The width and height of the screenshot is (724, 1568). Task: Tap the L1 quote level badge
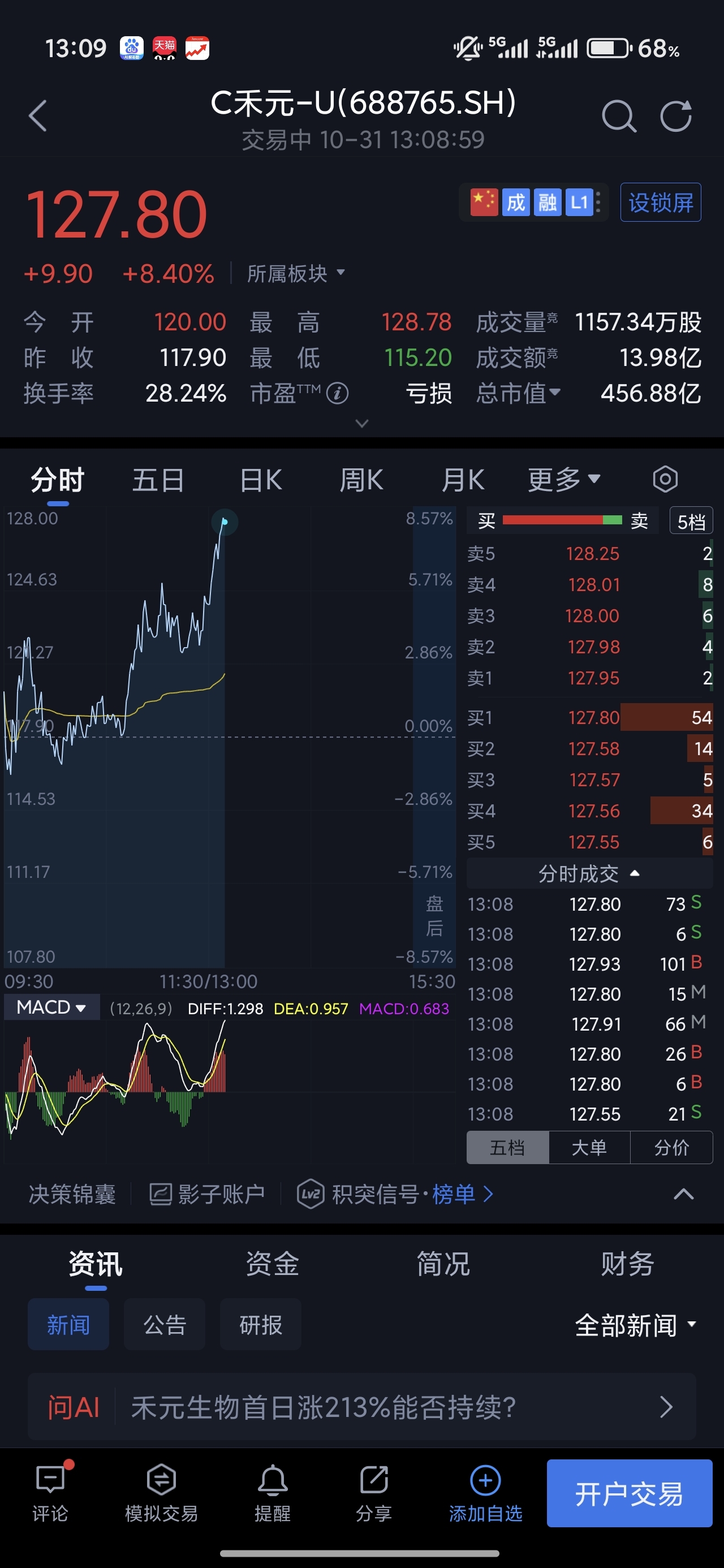point(579,202)
